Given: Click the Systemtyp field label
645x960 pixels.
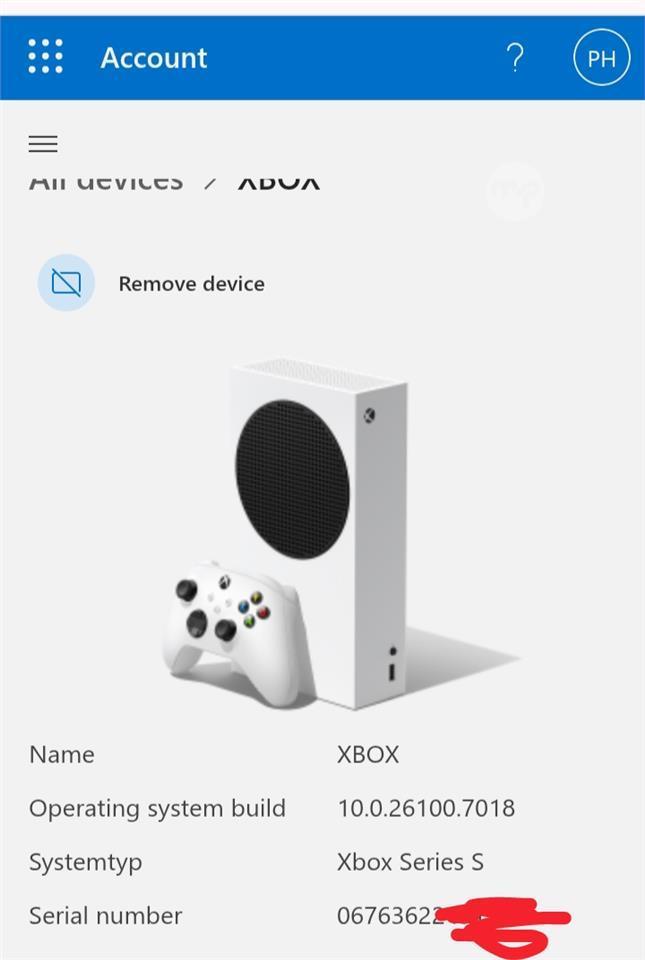Looking at the screenshot, I should (86, 863).
